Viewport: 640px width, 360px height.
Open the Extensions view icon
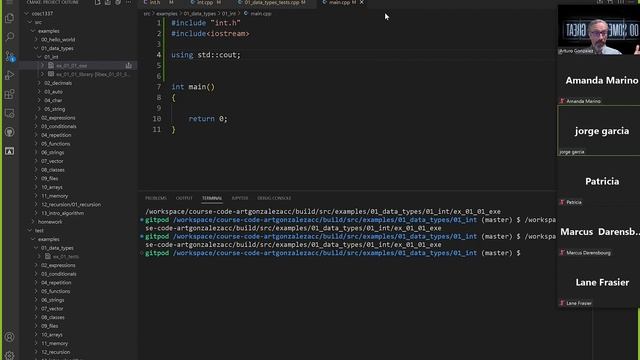(9, 94)
